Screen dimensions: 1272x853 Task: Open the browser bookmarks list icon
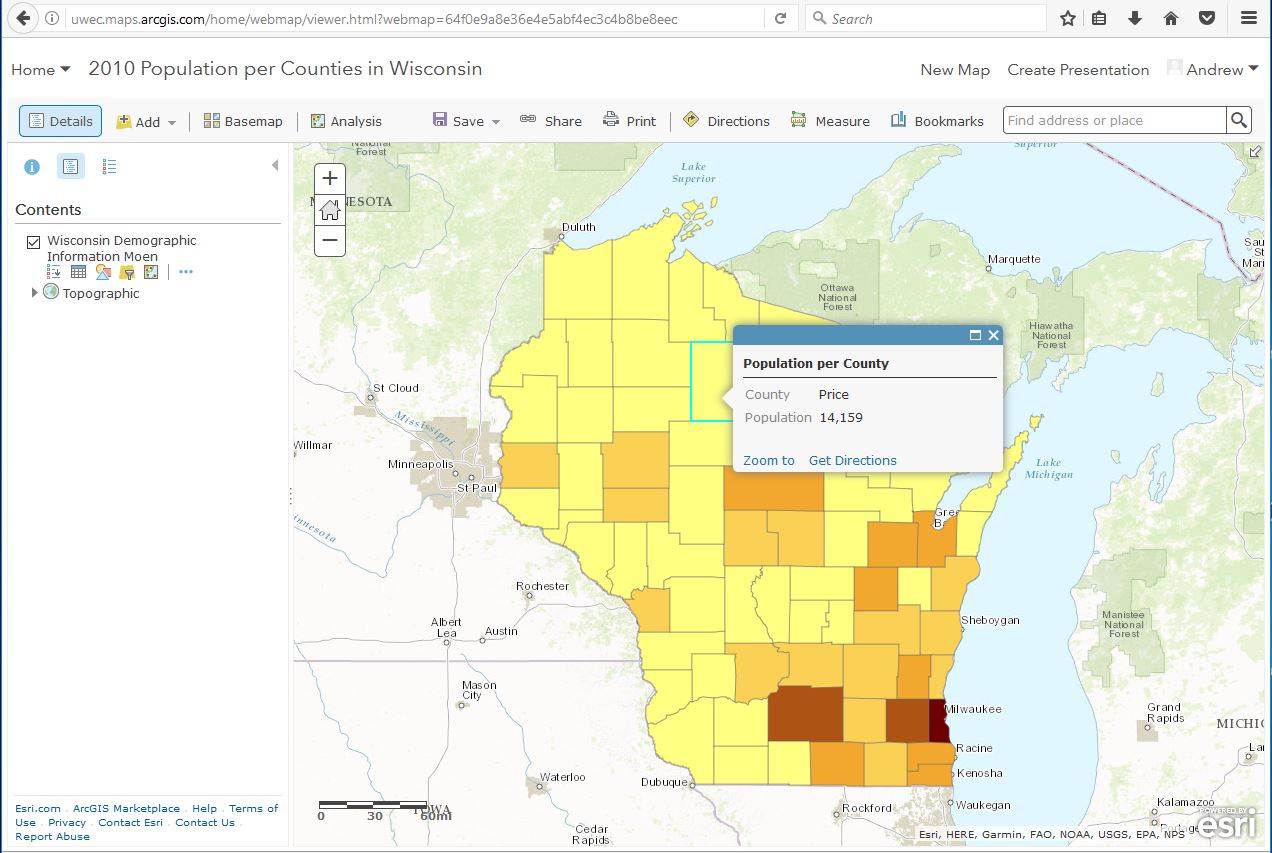(x=1099, y=18)
